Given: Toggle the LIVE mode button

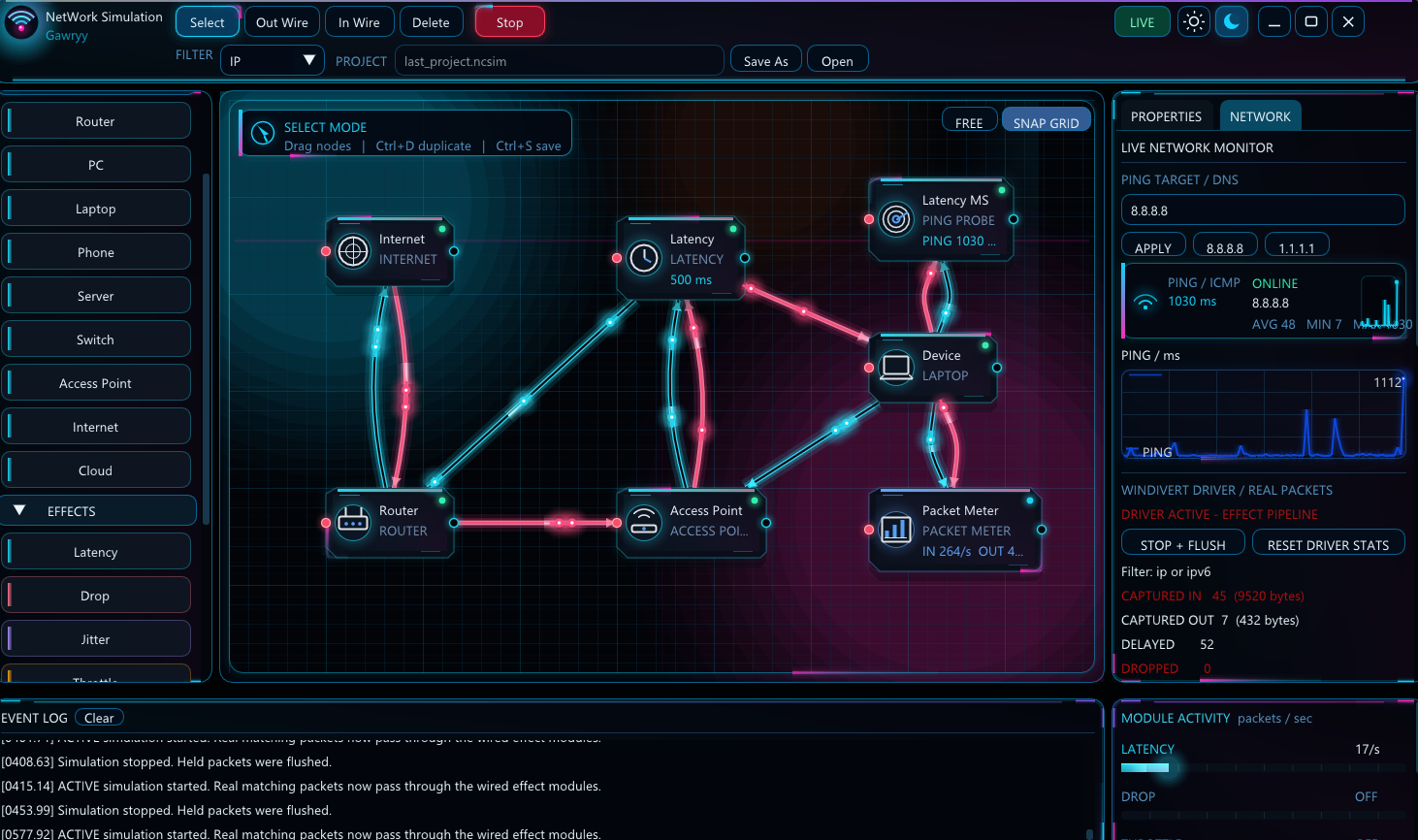Looking at the screenshot, I should (1142, 21).
